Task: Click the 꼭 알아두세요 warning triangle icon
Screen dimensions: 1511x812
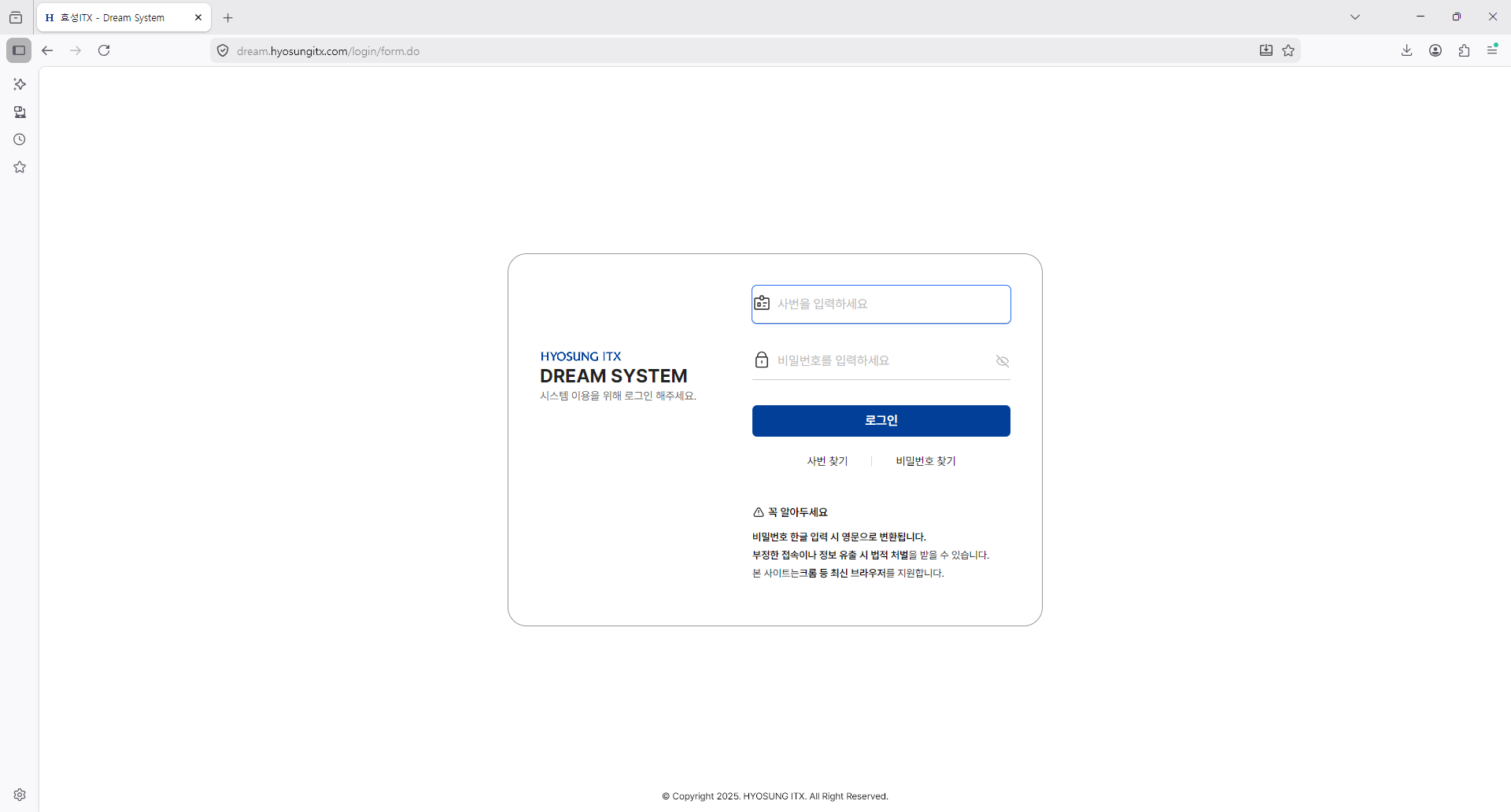Action: (759, 512)
